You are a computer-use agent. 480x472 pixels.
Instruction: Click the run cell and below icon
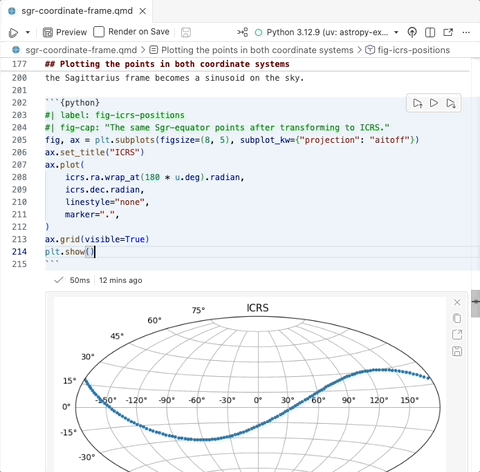451,103
